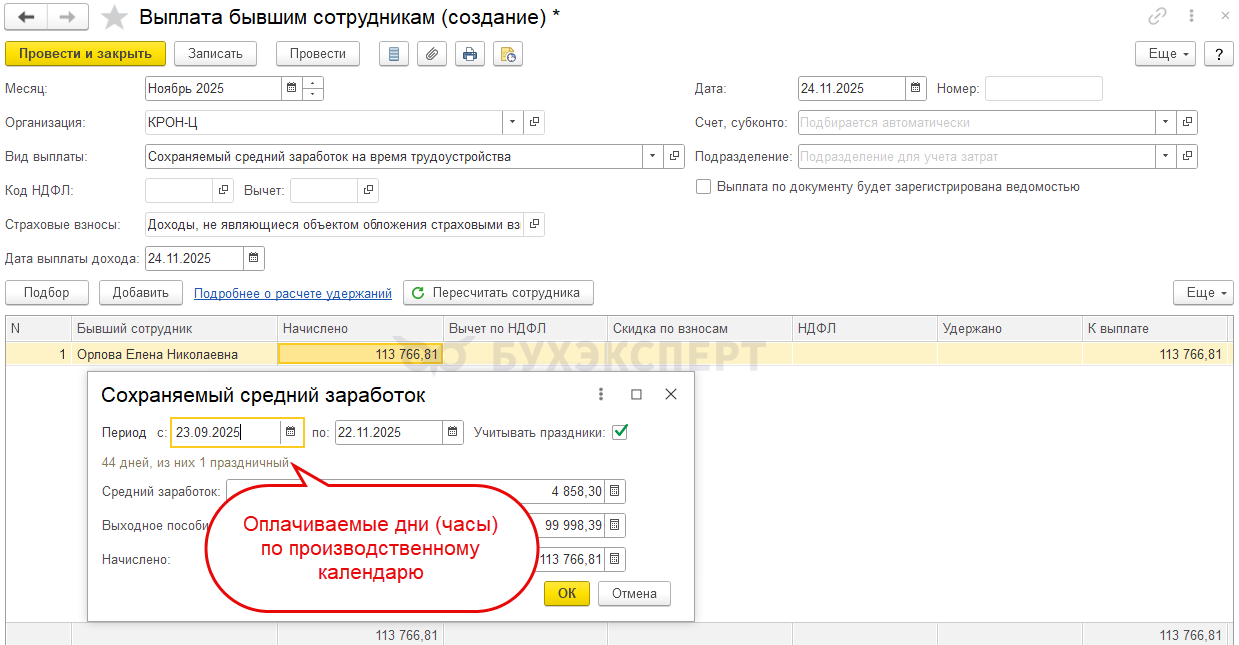The height and width of the screenshot is (645, 1239).
Task: Click the print icon in toolbar
Action: pyautogui.click(x=470, y=54)
